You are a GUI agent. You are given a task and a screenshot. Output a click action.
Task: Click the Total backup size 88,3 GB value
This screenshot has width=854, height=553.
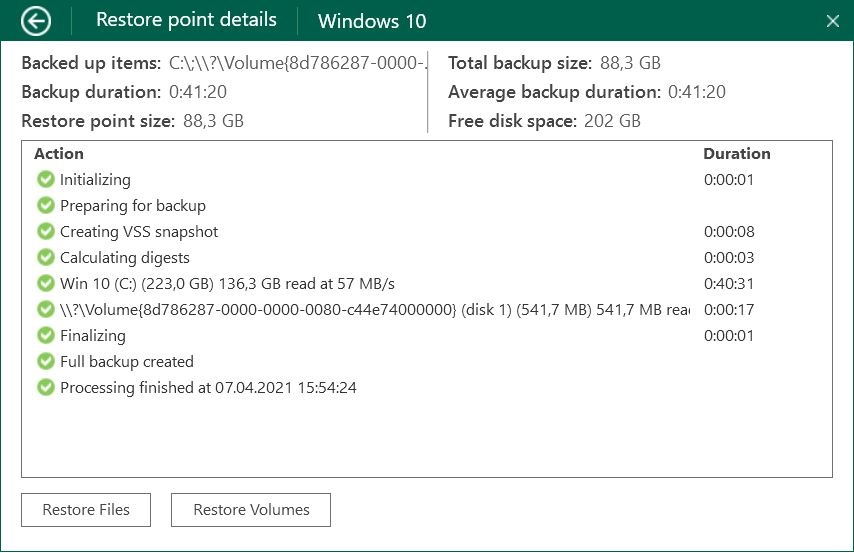(630, 63)
